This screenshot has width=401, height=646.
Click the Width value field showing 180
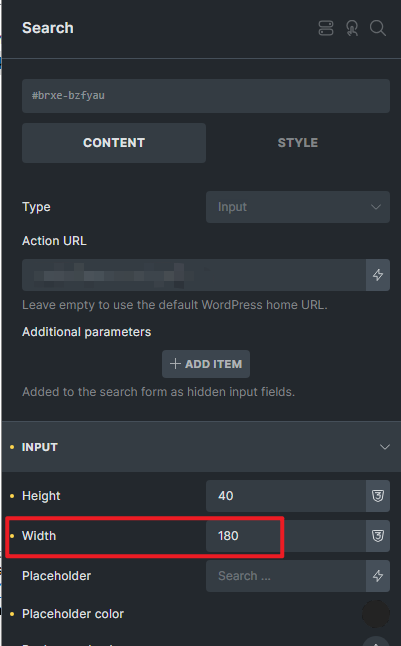(286, 536)
